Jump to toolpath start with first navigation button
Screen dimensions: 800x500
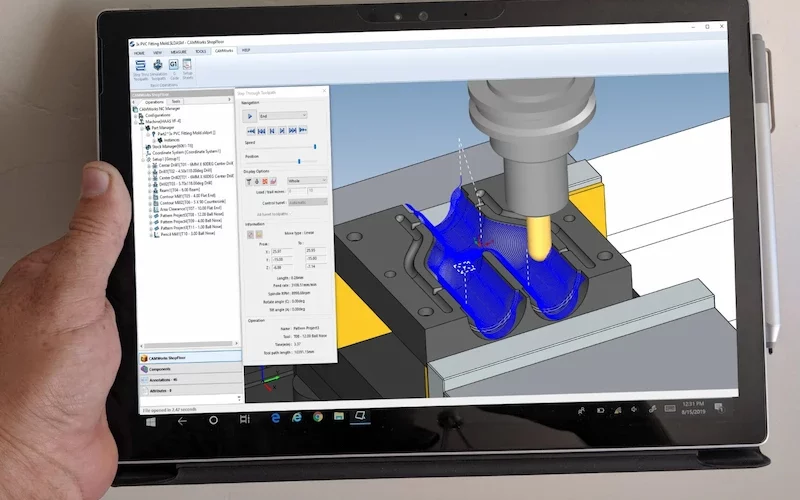pyautogui.click(x=251, y=131)
